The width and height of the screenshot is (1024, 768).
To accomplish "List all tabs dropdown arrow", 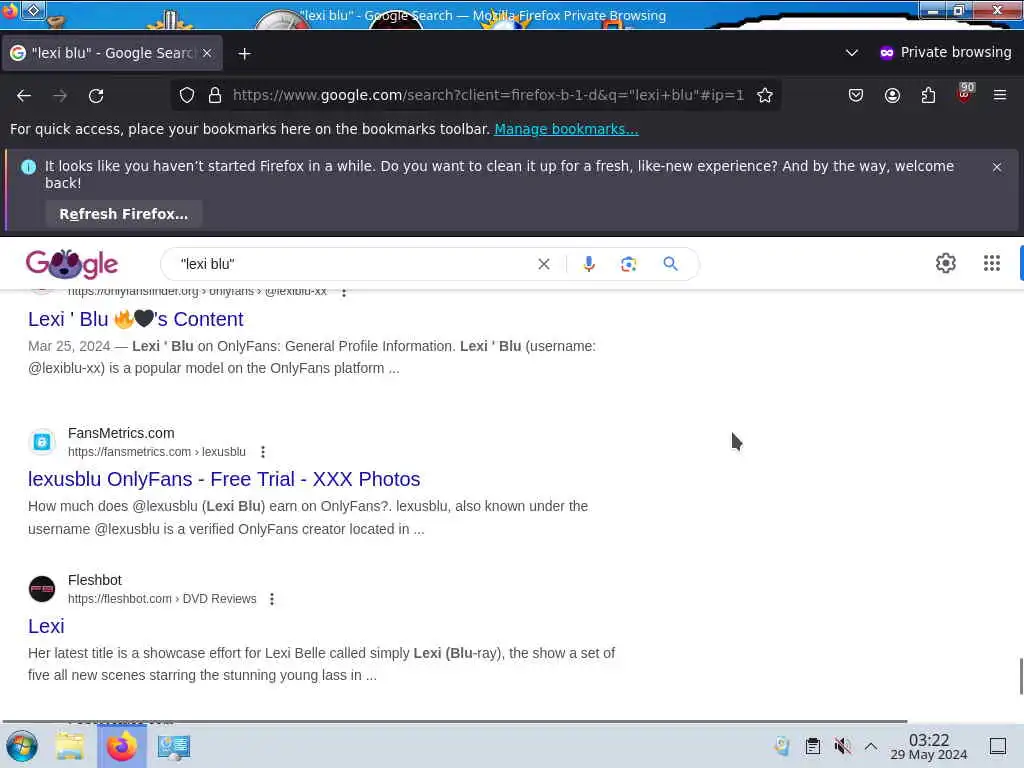I will click(x=851, y=53).
